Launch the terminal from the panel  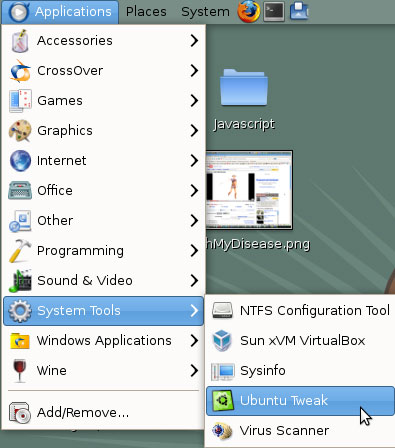click(x=274, y=11)
